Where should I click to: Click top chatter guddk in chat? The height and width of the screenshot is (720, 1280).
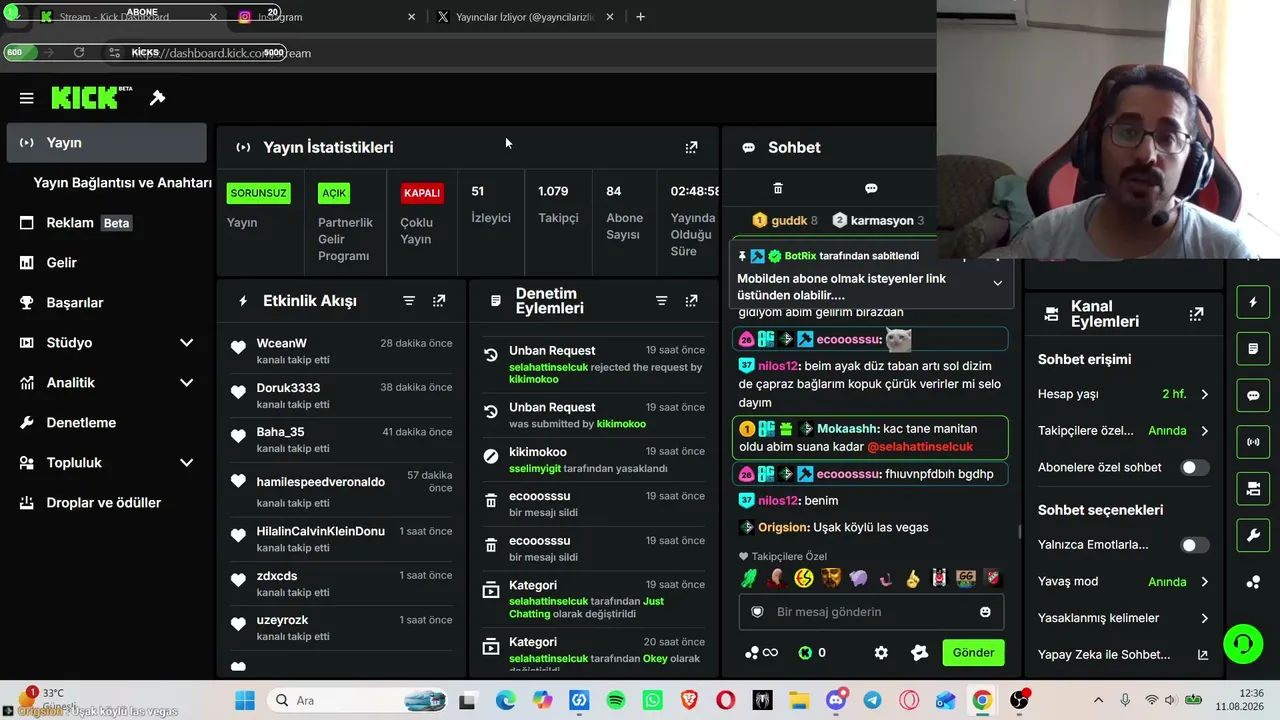click(785, 220)
